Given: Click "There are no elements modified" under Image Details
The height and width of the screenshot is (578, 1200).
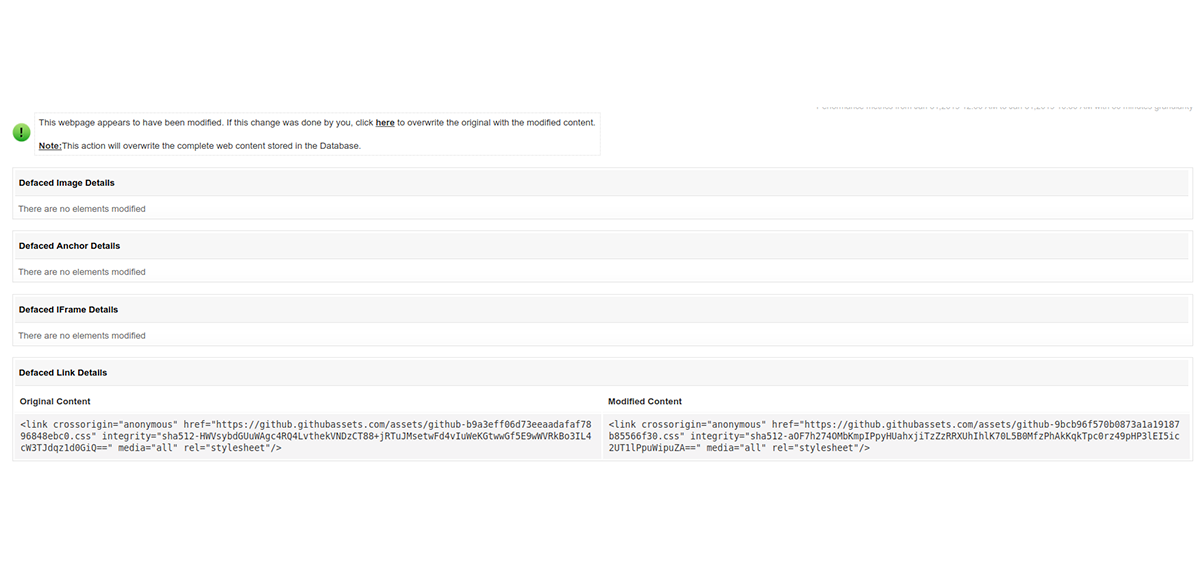Looking at the screenshot, I should tap(81, 208).
